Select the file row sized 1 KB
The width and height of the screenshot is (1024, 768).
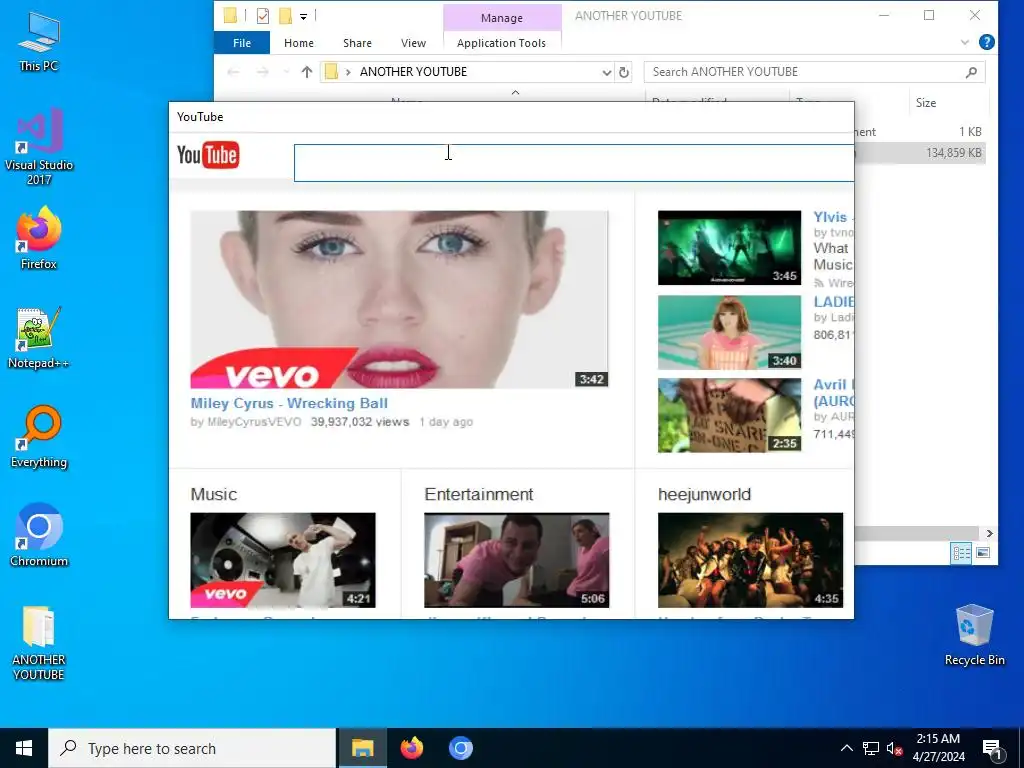(920, 132)
